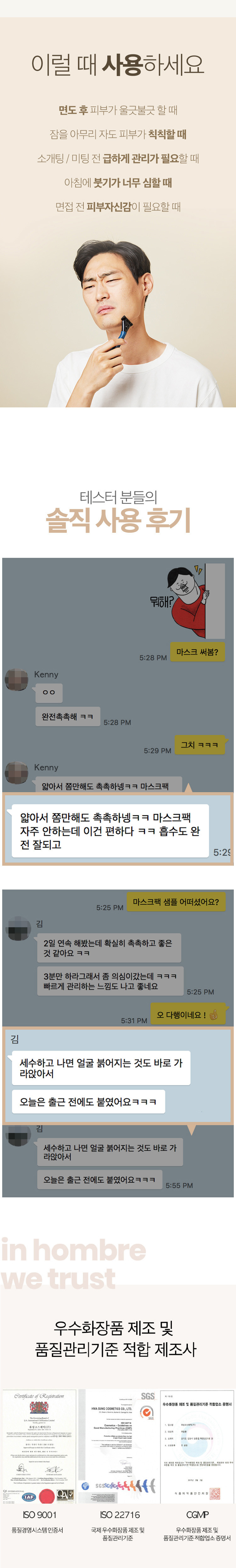Click the OK hand emoji in 오 다행이네요 bubble
Image resolution: width=236 pixels, height=1568 pixels.
tap(213, 1015)
